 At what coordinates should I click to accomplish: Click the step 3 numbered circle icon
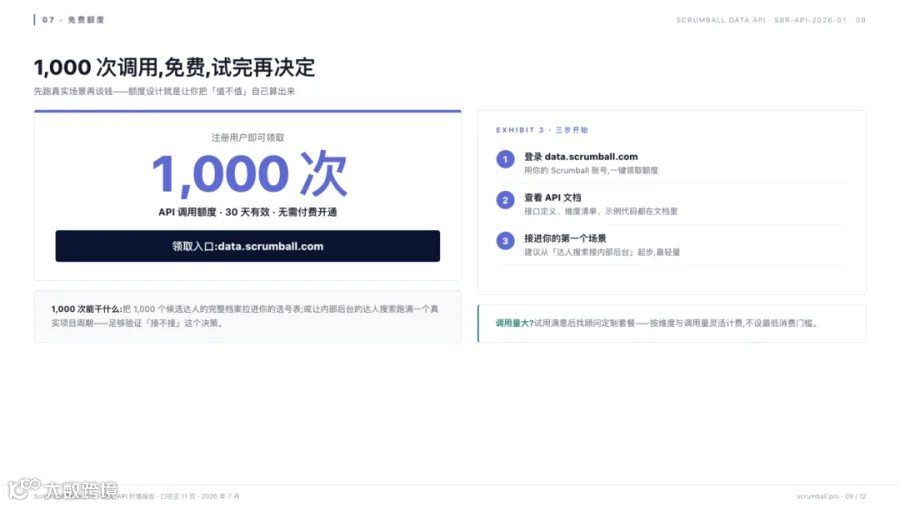pos(505,241)
